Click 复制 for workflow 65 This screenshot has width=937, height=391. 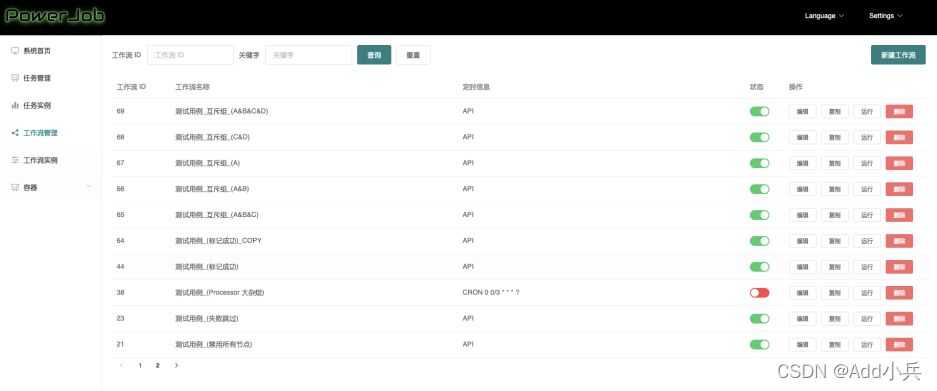tap(835, 215)
